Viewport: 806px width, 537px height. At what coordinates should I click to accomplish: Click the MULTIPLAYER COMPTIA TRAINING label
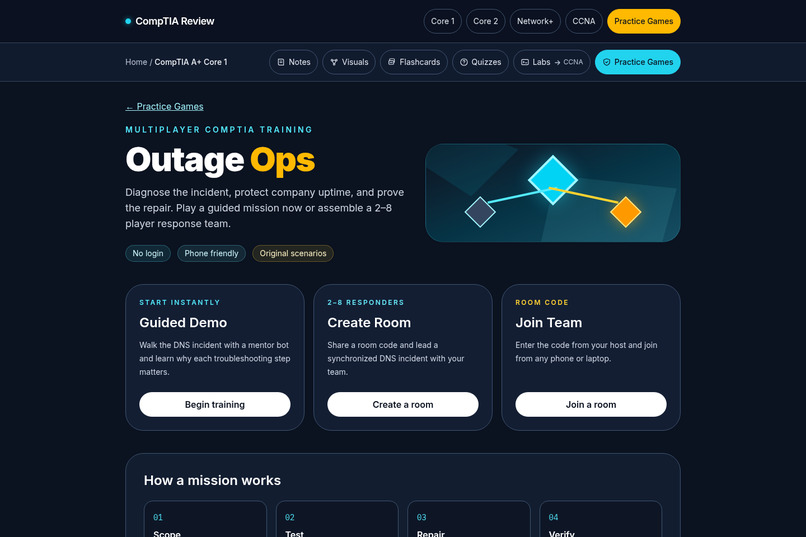(x=219, y=129)
